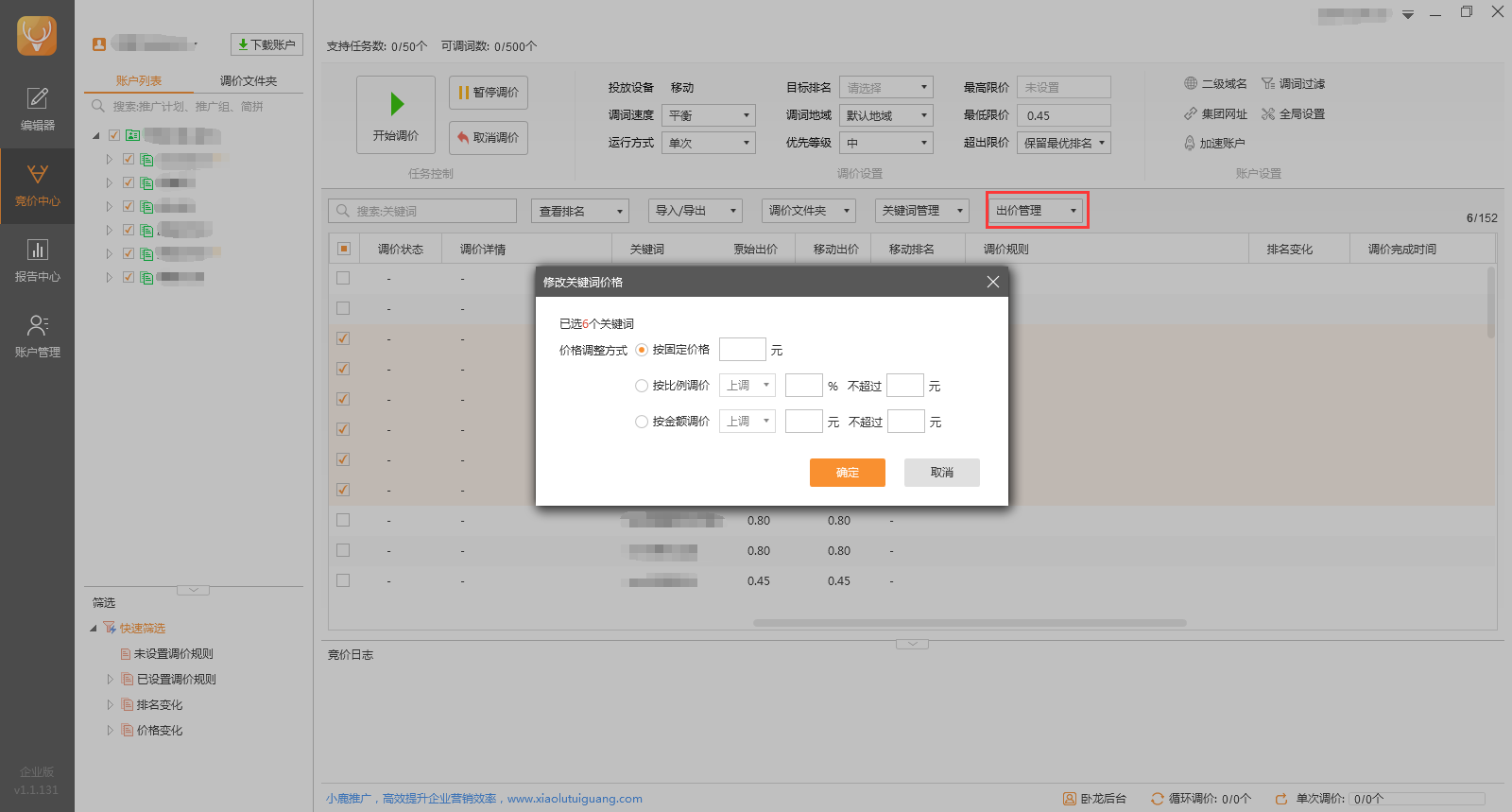
Task: Click the account tree search magnifier icon
Action: click(98, 107)
